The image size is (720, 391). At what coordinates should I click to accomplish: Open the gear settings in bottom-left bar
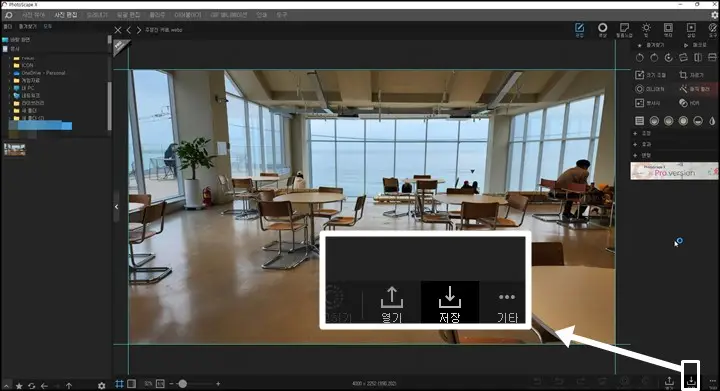(x=101, y=386)
